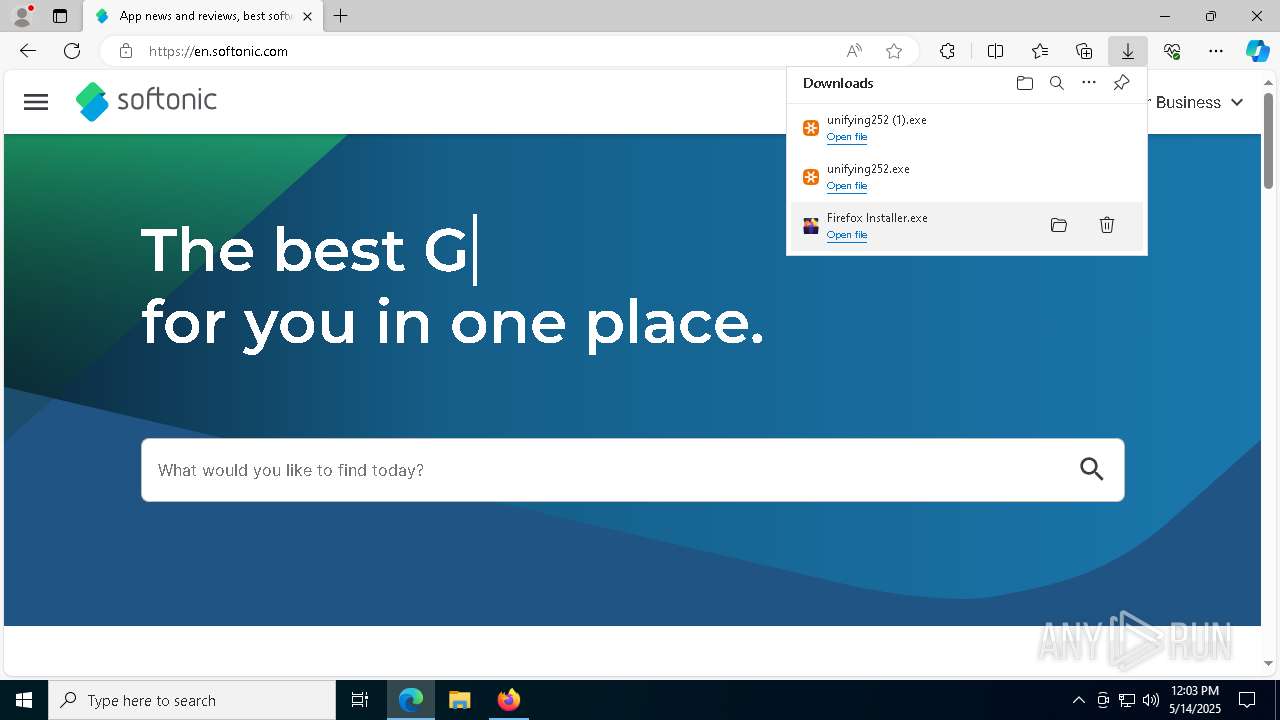Select the 'App news and reviews' tab
The width and height of the screenshot is (1280, 720).
pos(204,16)
